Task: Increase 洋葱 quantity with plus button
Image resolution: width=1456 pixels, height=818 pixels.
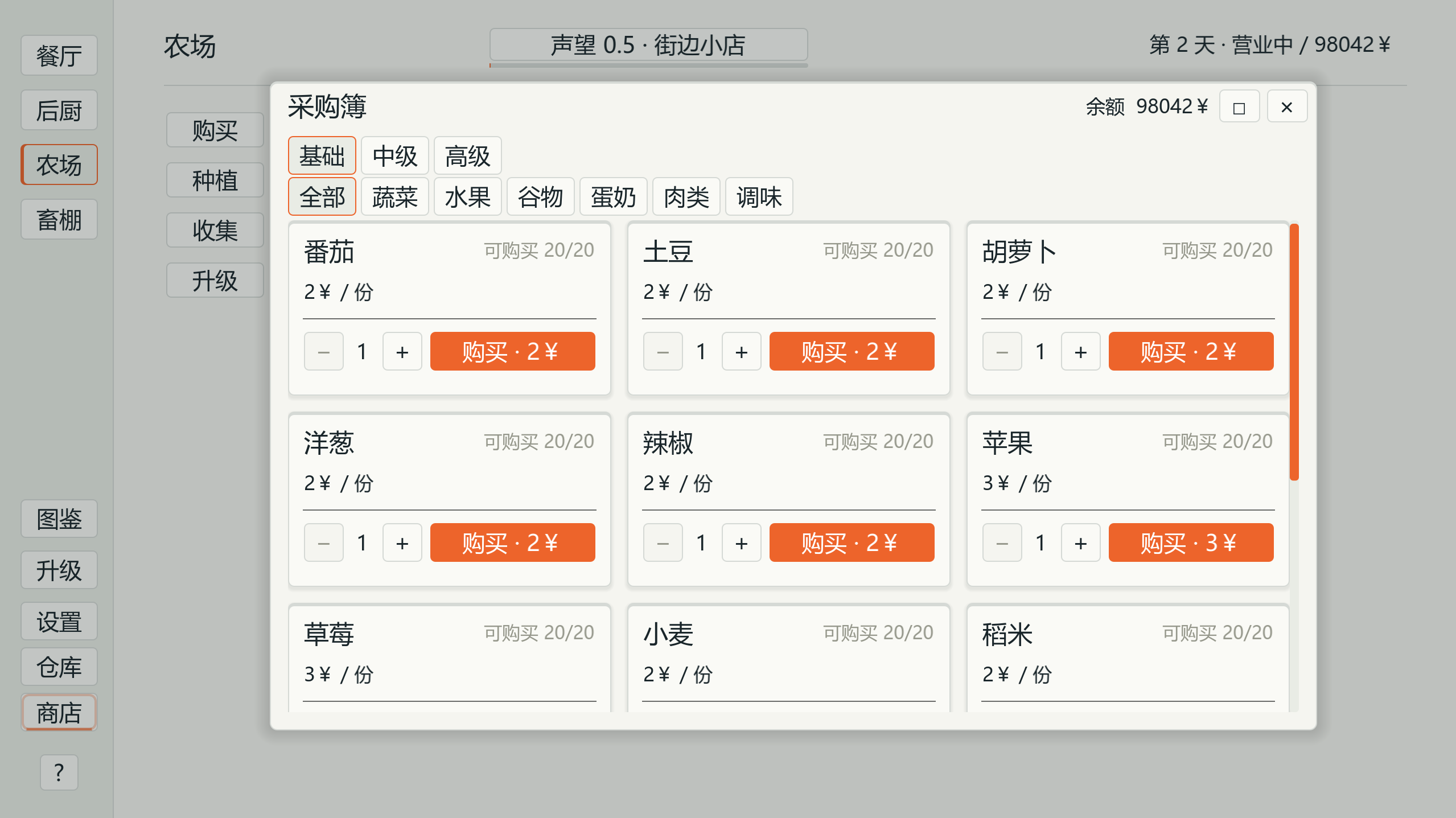Action: coord(402,543)
